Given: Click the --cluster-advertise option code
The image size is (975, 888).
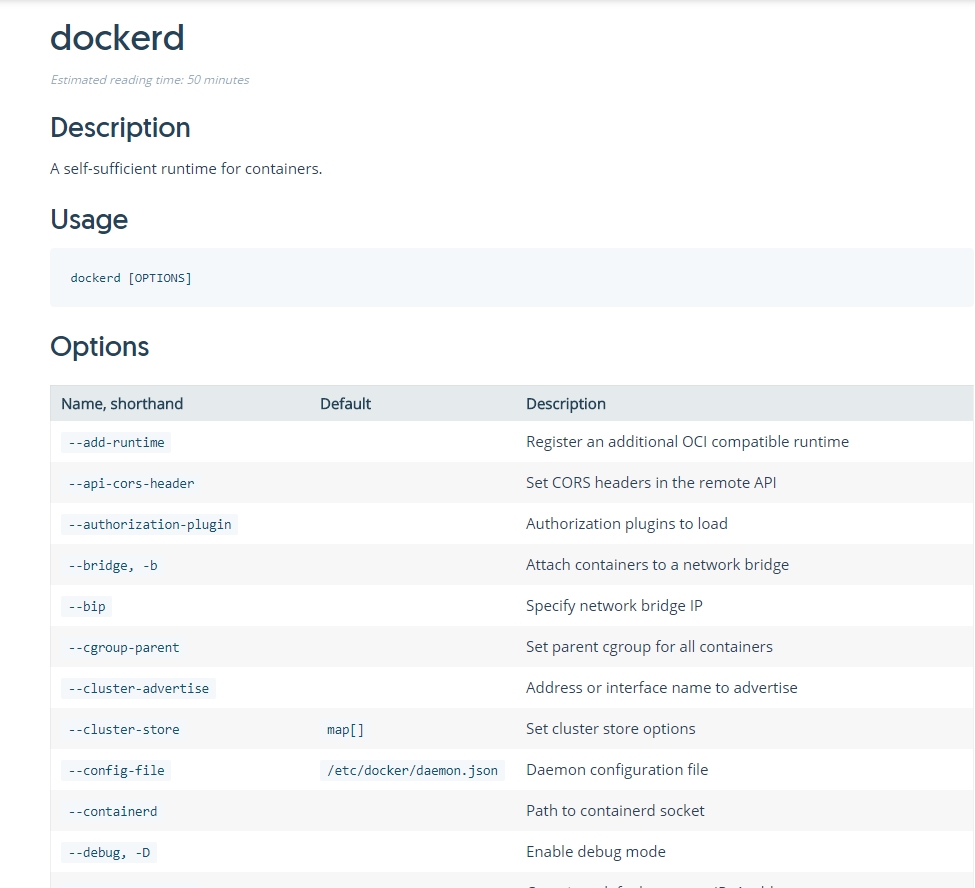Looking at the screenshot, I should (x=139, y=688).
